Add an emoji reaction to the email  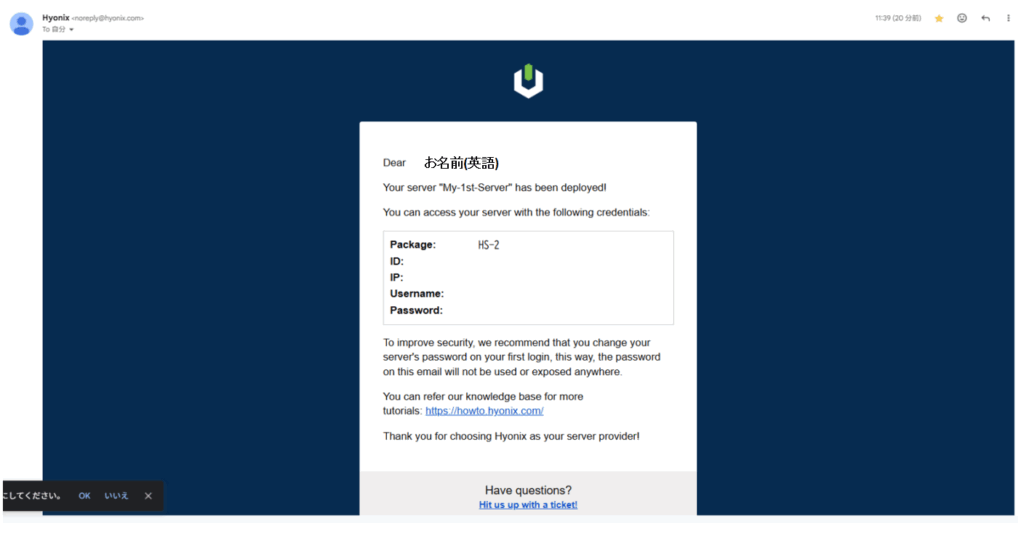pyautogui.click(x=962, y=18)
